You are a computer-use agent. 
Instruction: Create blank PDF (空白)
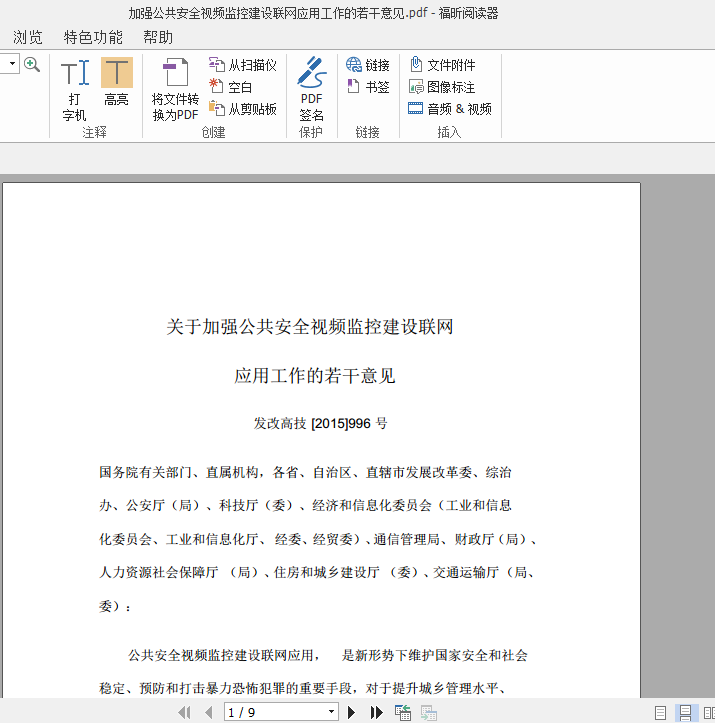point(231,87)
